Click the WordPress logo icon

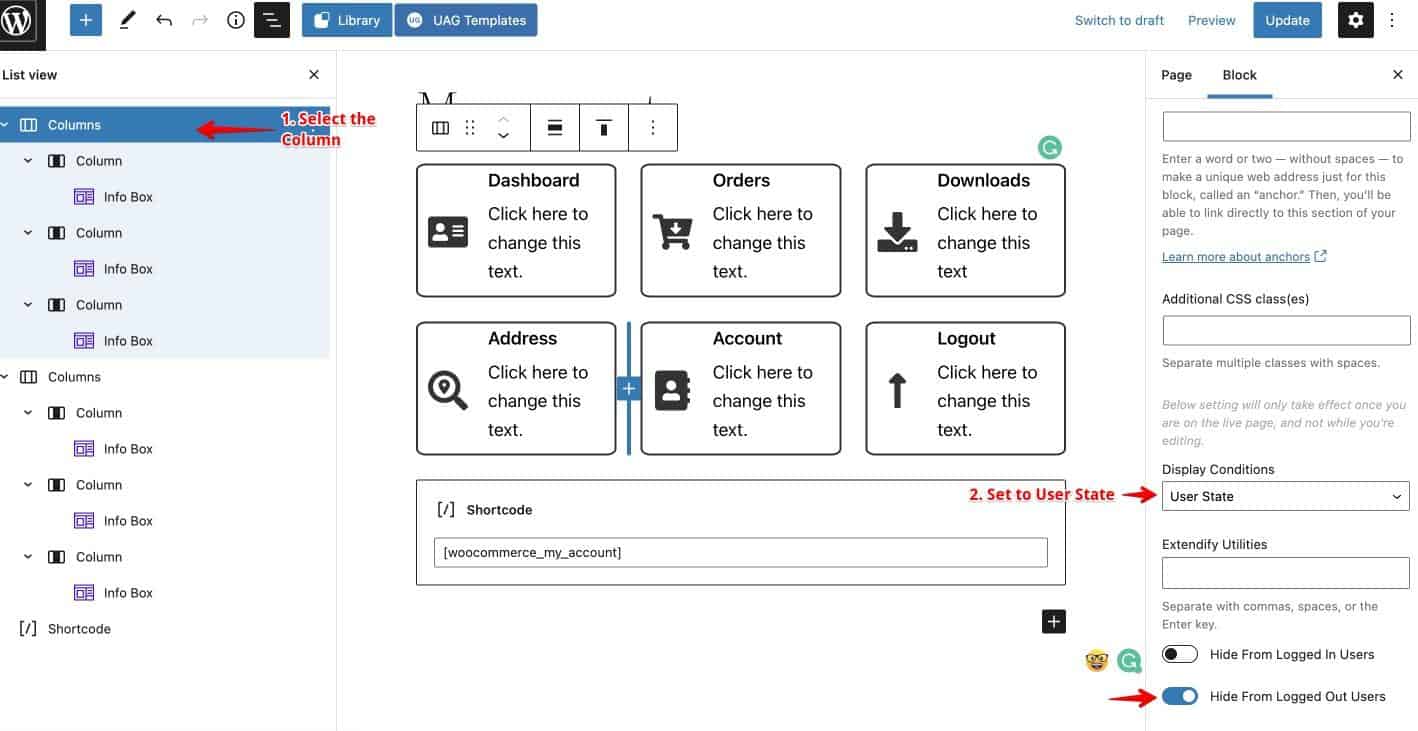pos(18,20)
